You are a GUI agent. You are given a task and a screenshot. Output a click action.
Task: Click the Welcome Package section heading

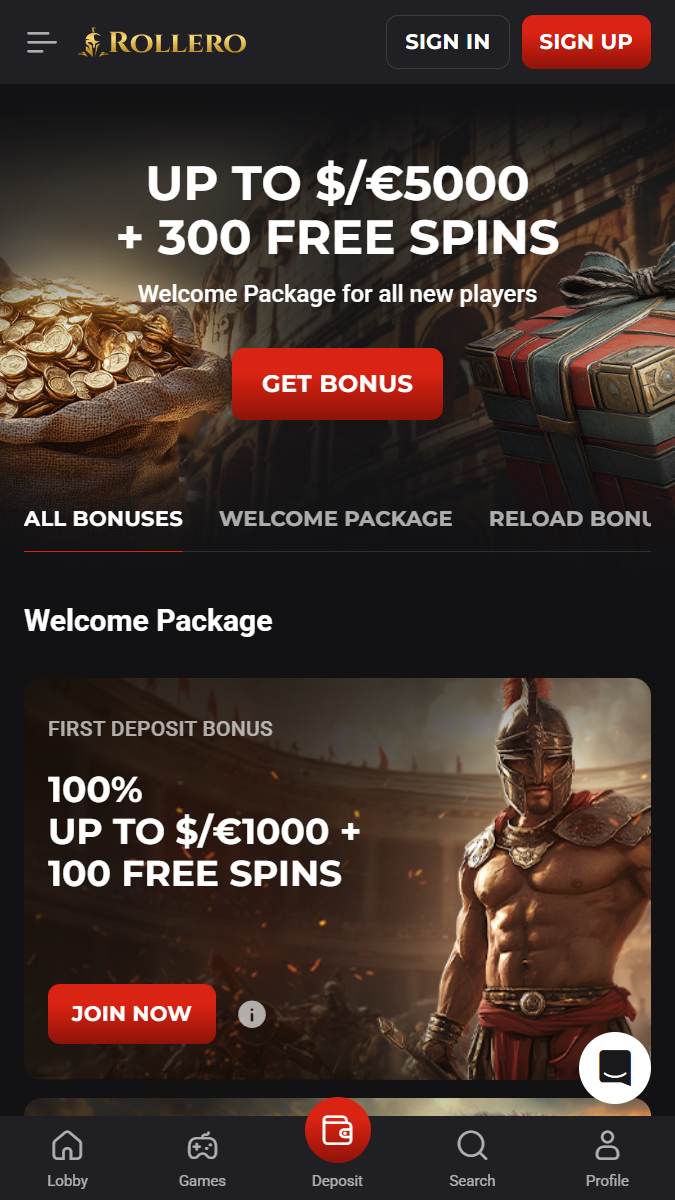pos(148,620)
